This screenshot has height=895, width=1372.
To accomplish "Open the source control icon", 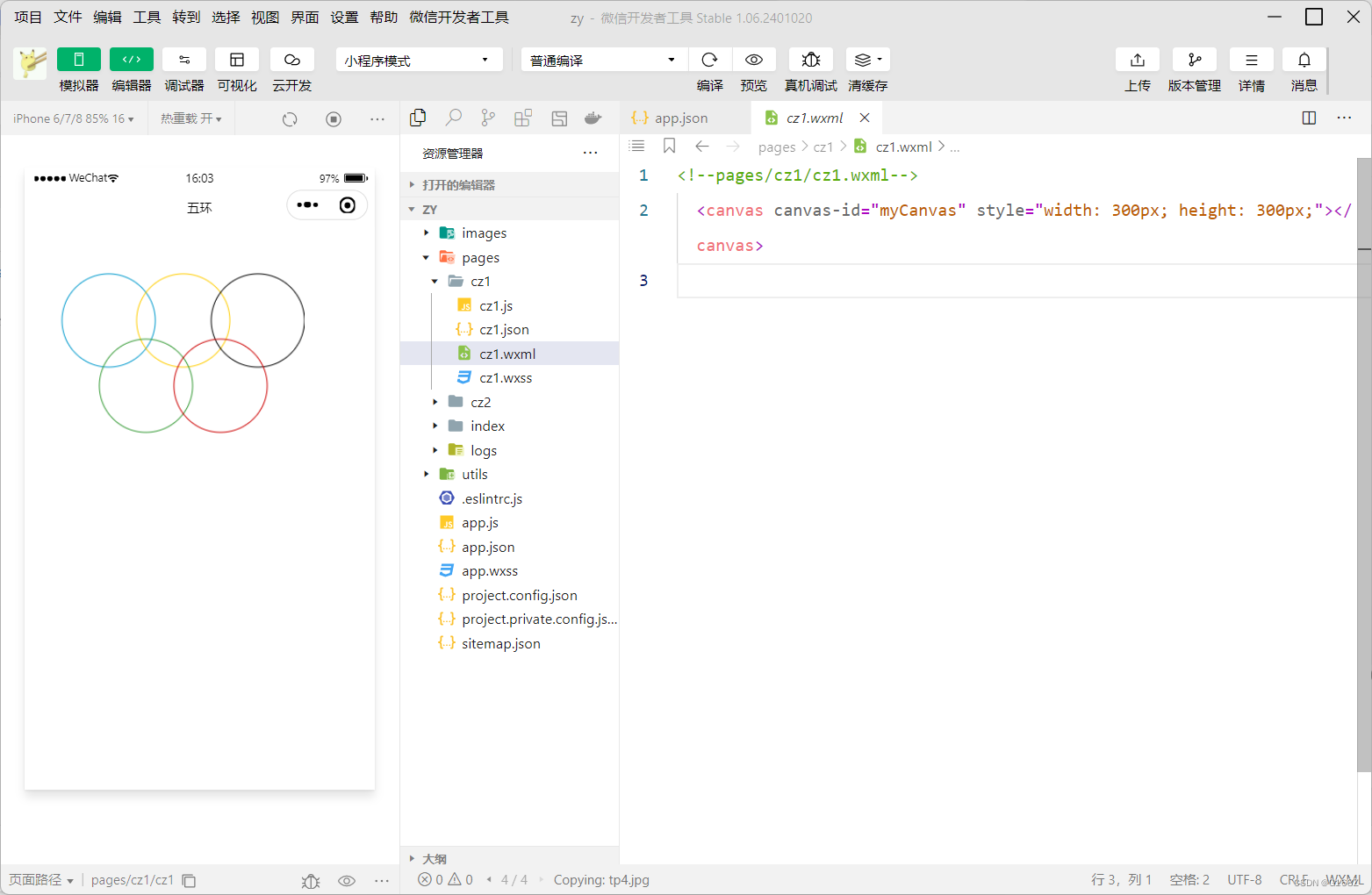I will click(x=488, y=118).
